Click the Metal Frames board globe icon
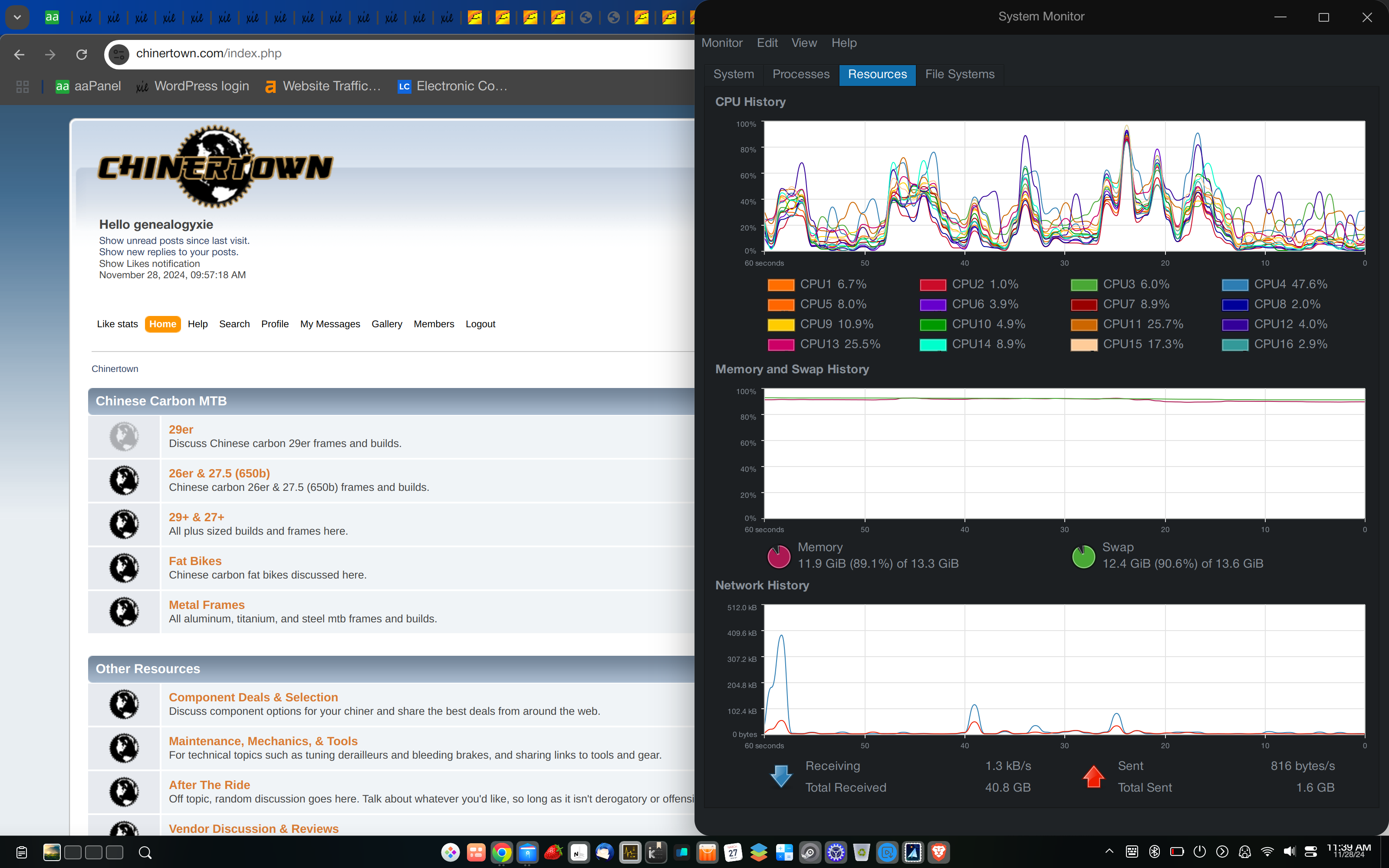1389x868 pixels. point(124,612)
